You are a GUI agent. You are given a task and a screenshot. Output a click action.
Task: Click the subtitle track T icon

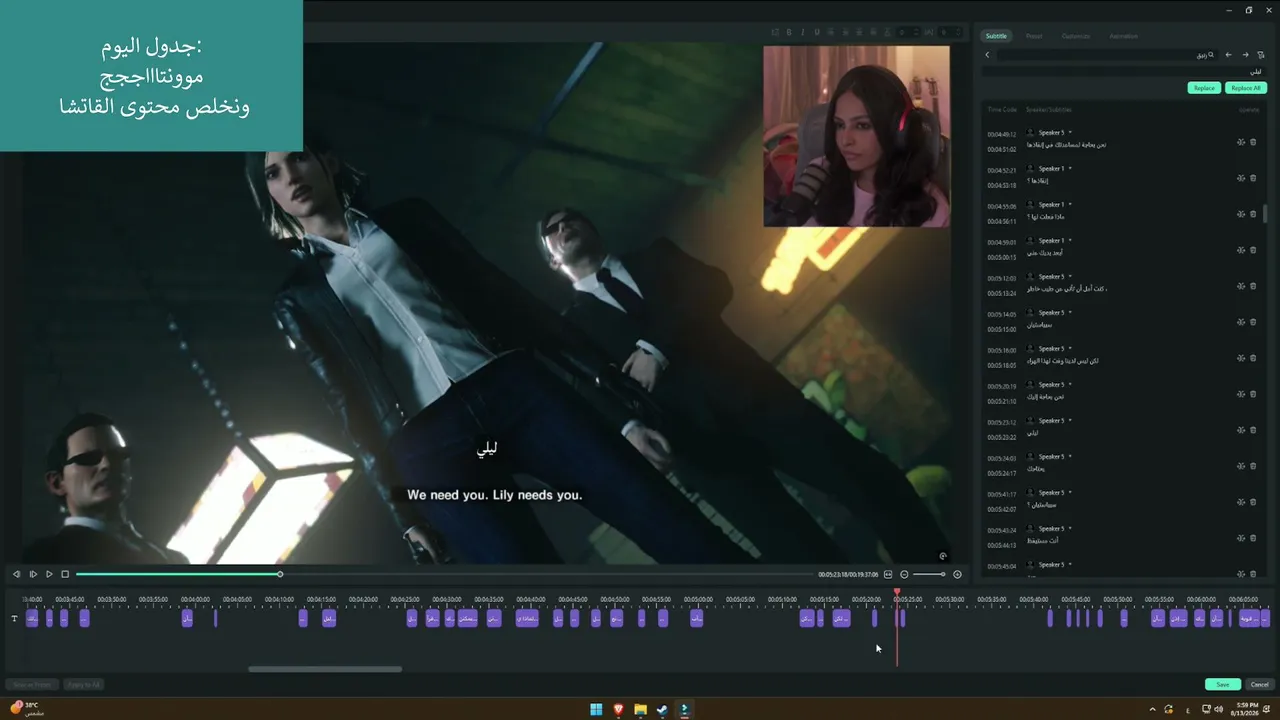tap(14, 619)
